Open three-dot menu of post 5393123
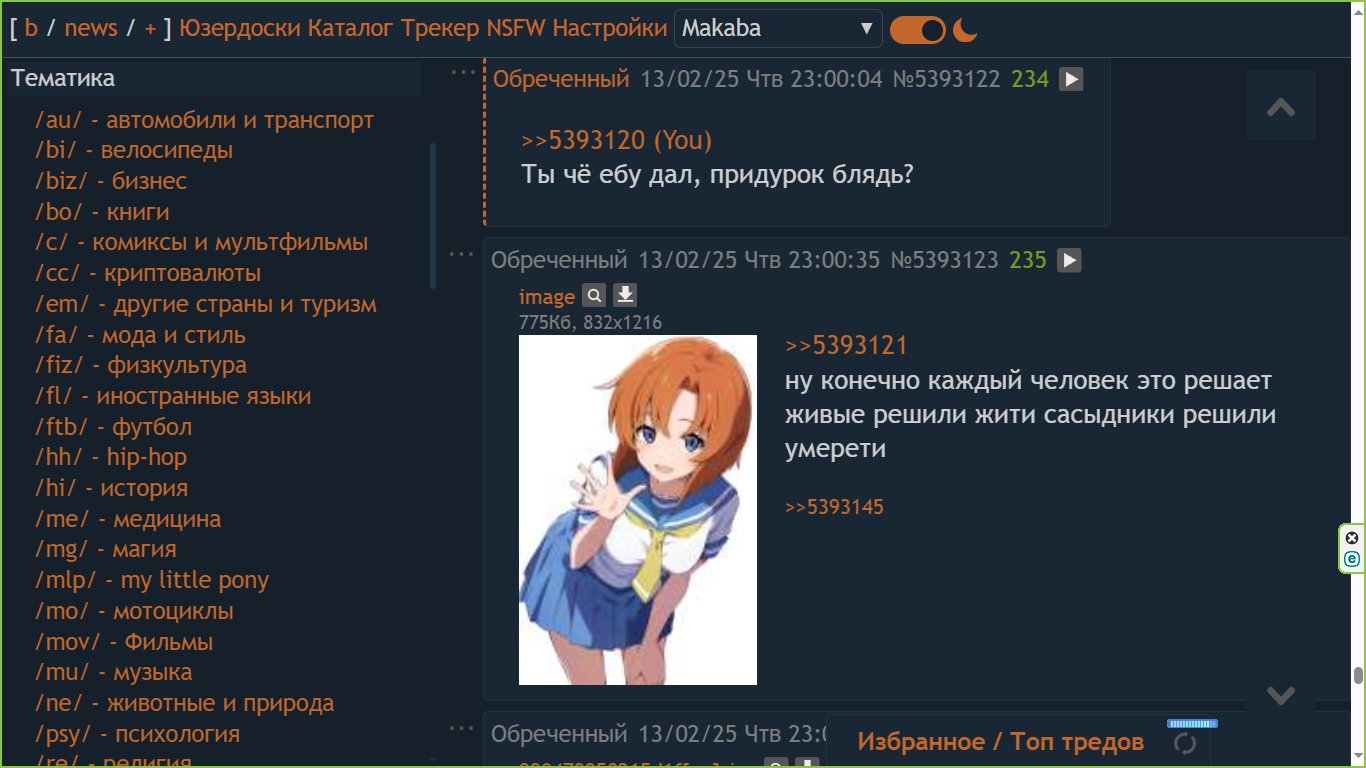The height and width of the screenshot is (768, 1366). (x=461, y=254)
